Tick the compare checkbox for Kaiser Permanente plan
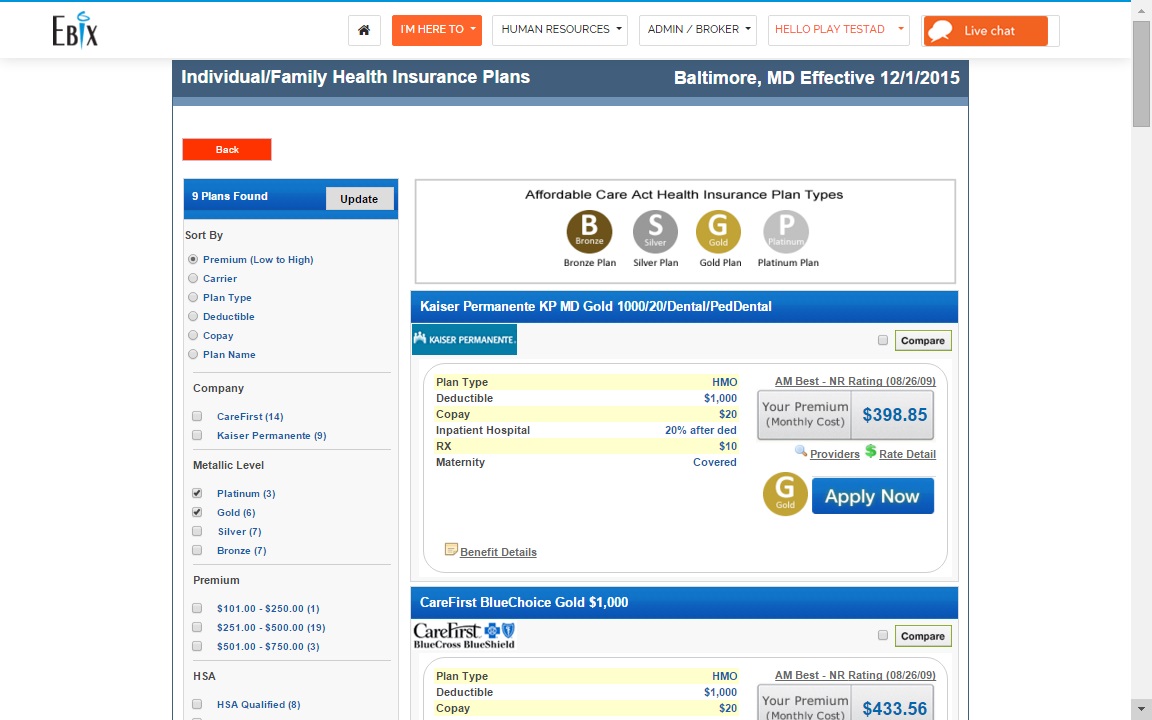The width and height of the screenshot is (1152, 720). point(883,340)
